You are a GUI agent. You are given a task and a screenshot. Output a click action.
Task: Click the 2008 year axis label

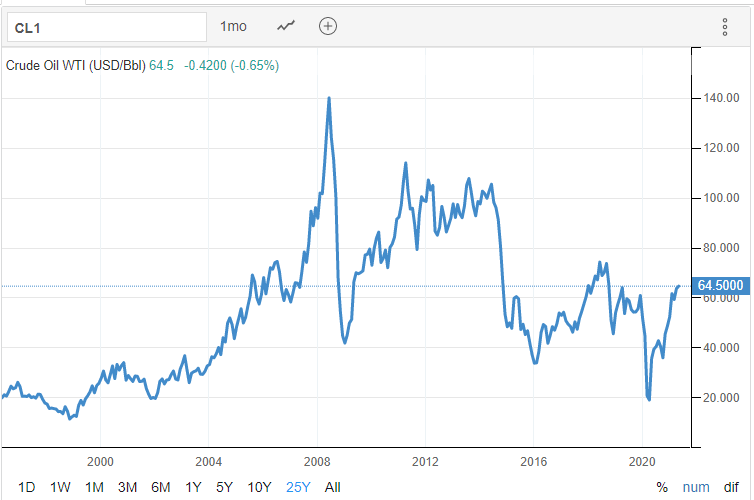point(317,462)
